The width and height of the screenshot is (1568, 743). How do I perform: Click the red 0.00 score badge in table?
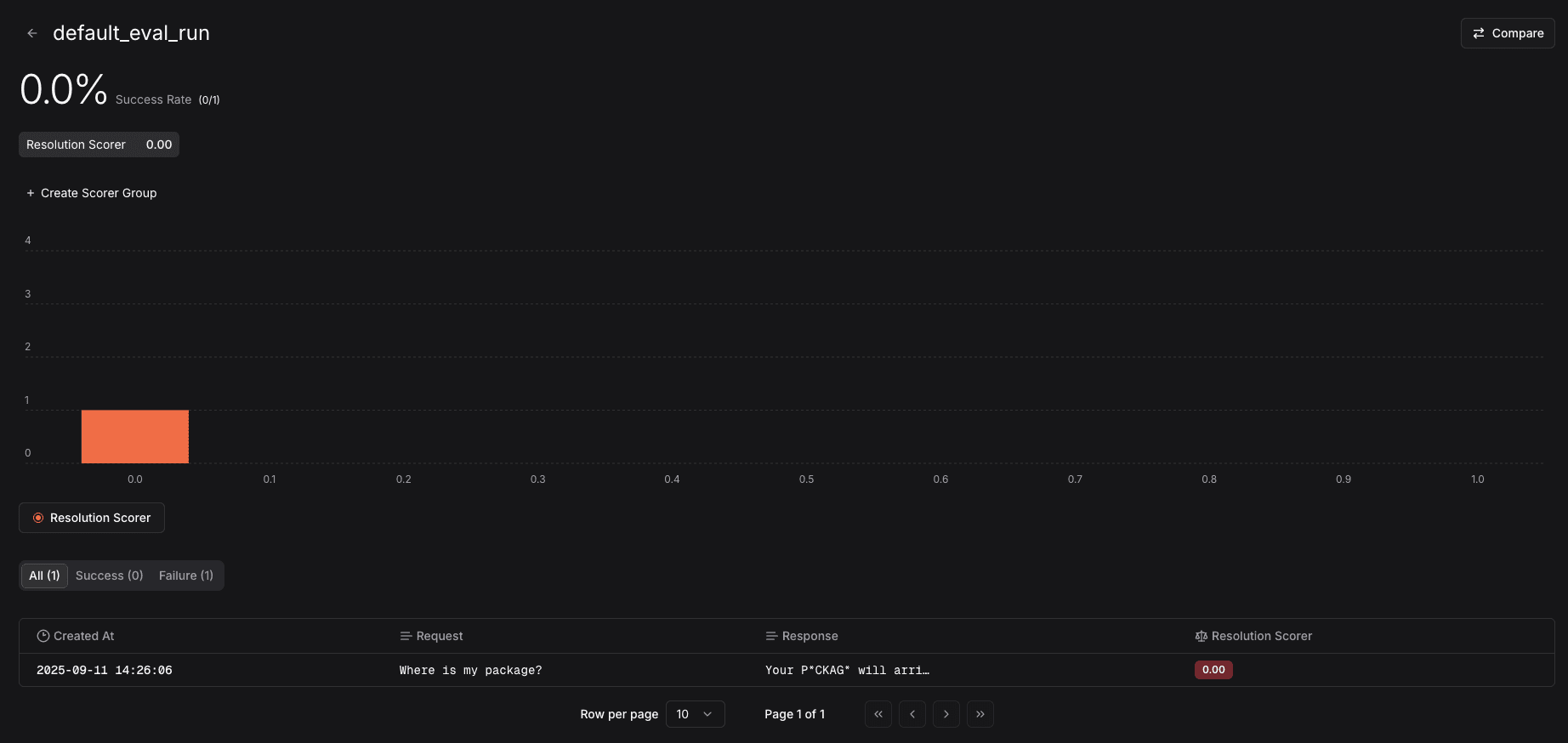click(x=1213, y=670)
